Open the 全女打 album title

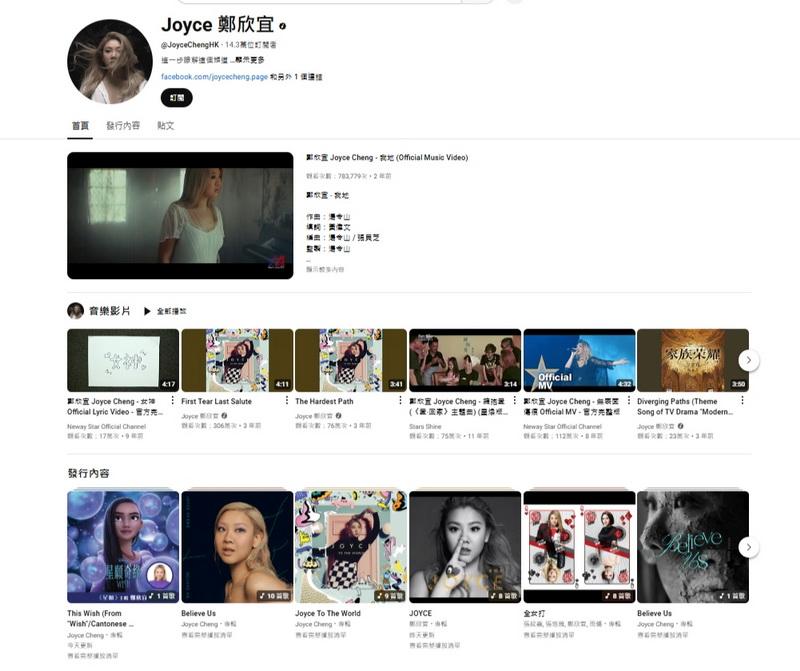click(534, 613)
